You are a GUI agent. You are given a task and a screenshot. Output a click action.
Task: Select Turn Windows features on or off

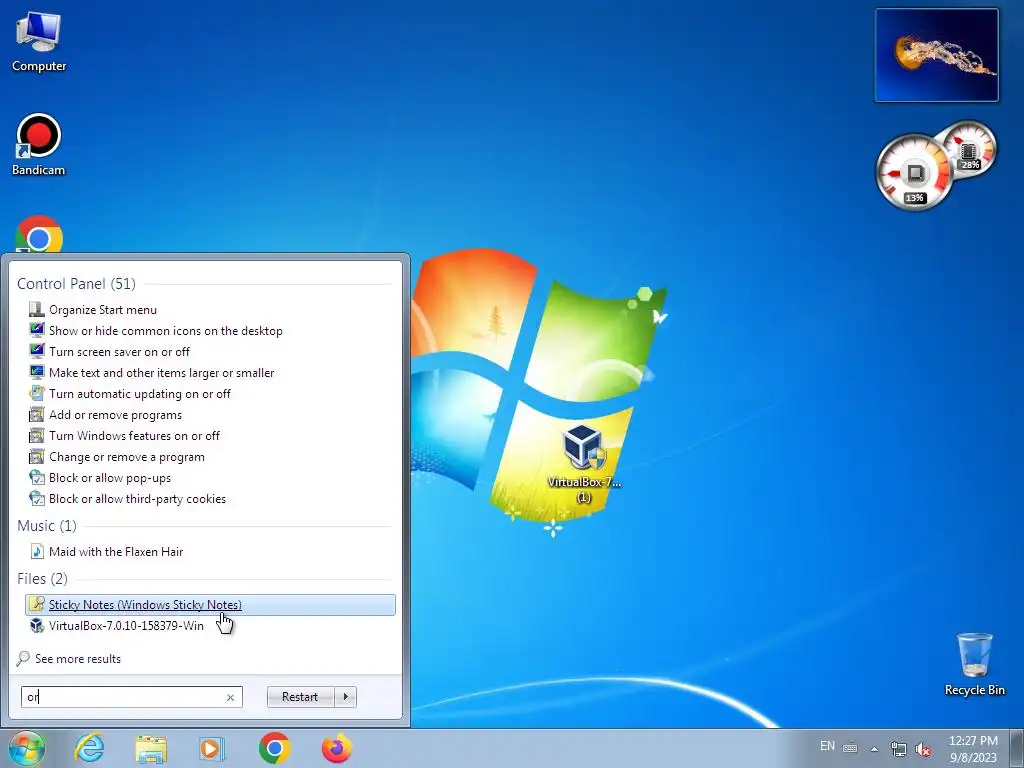point(210,436)
